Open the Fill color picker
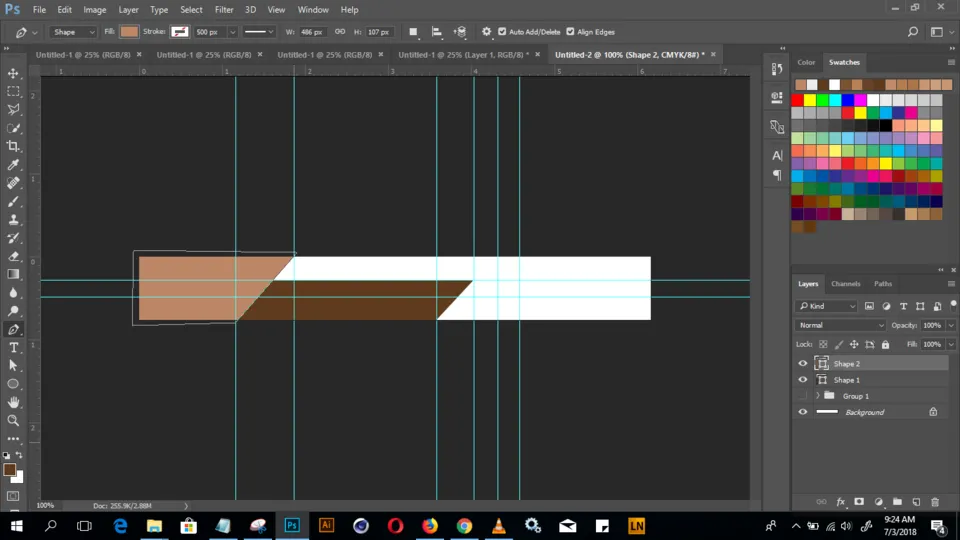This screenshot has height=540, width=960. pyautogui.click(x=129, y=32)
